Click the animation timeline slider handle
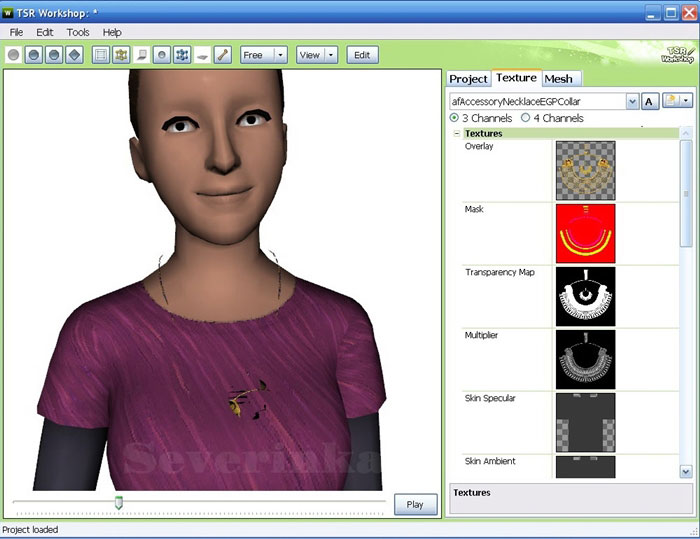Image resolution: width=700 pixels, height=539 pixels. pyautogui.click(x=119, y=503)
